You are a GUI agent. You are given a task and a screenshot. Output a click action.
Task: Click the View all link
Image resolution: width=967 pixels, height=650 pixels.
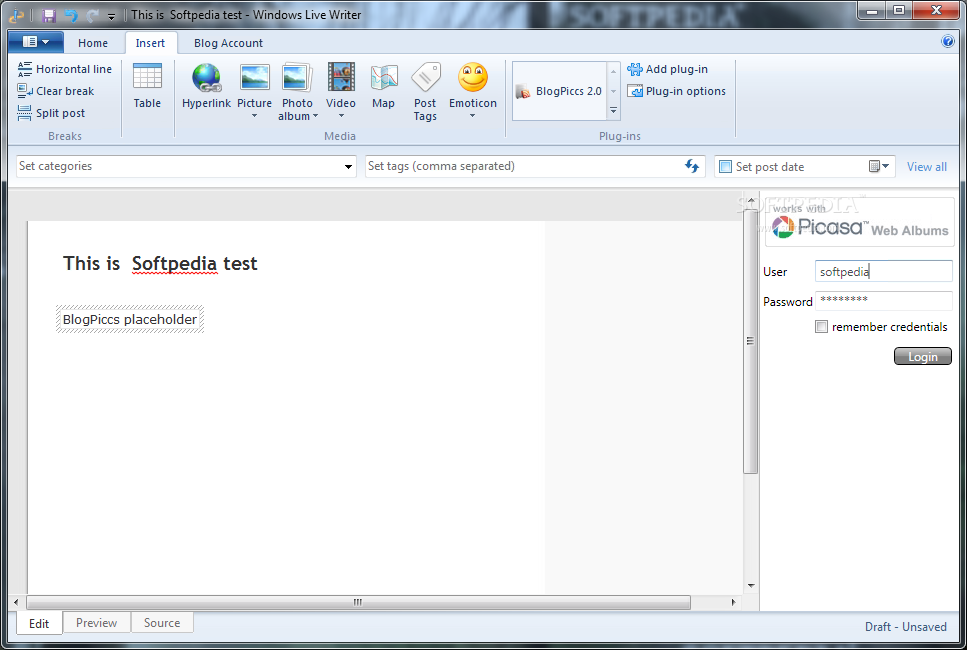(926, 167)
